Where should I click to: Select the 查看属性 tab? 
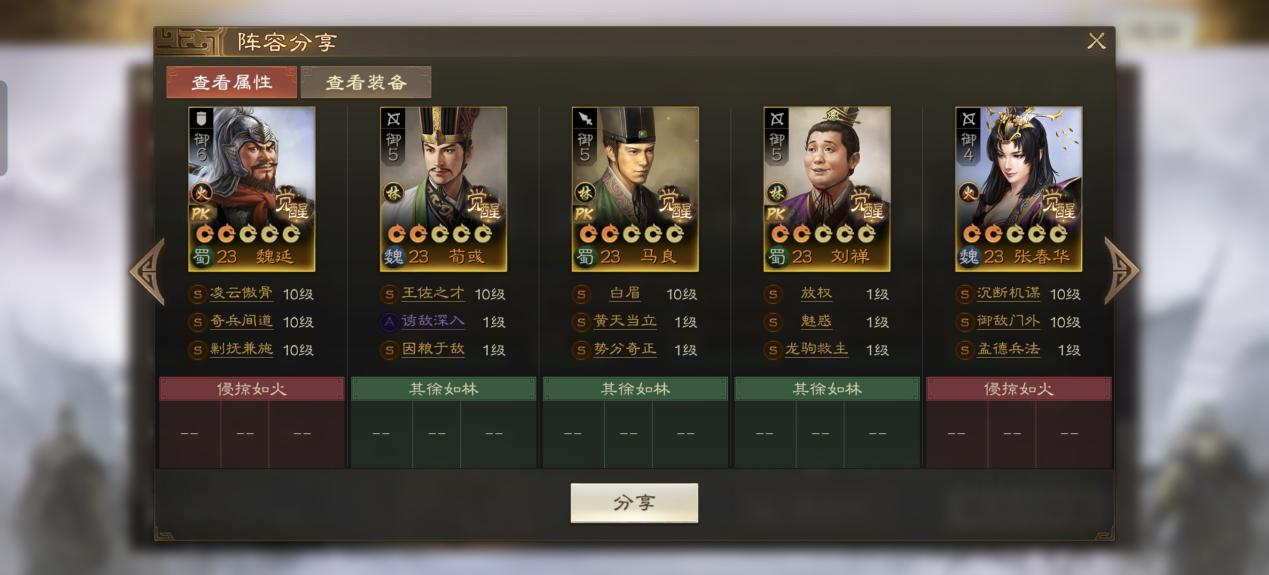(232, 82)
